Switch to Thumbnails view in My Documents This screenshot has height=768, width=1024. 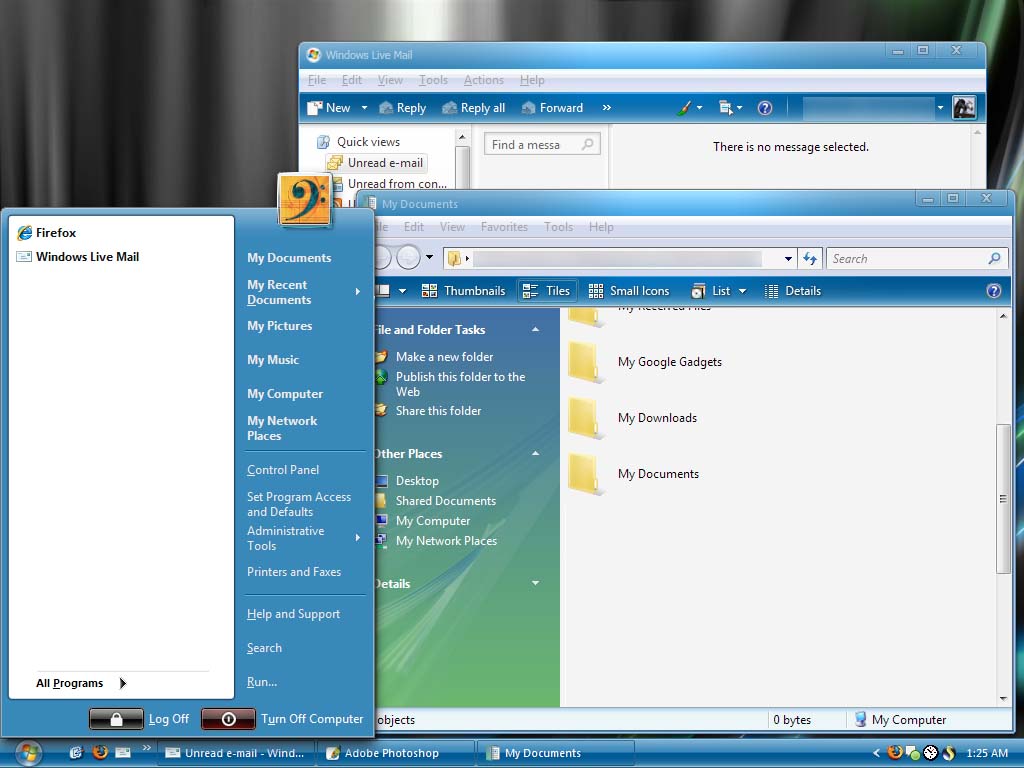465,290
